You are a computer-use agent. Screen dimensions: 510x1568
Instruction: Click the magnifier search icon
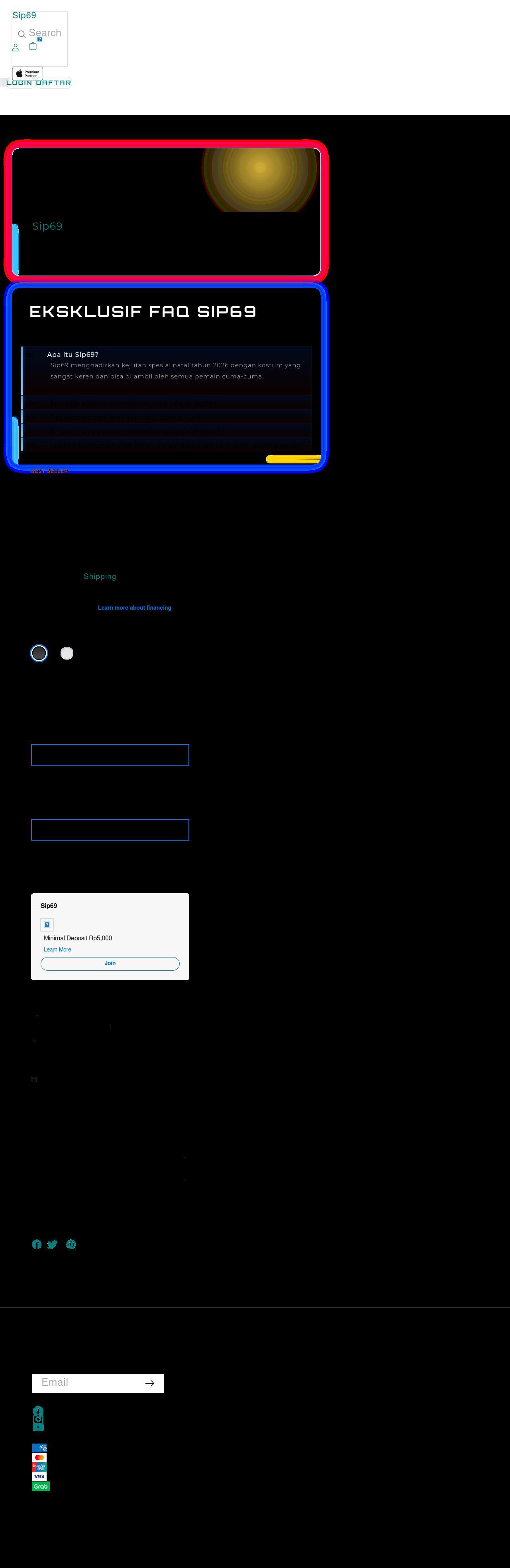coord(22,34)
